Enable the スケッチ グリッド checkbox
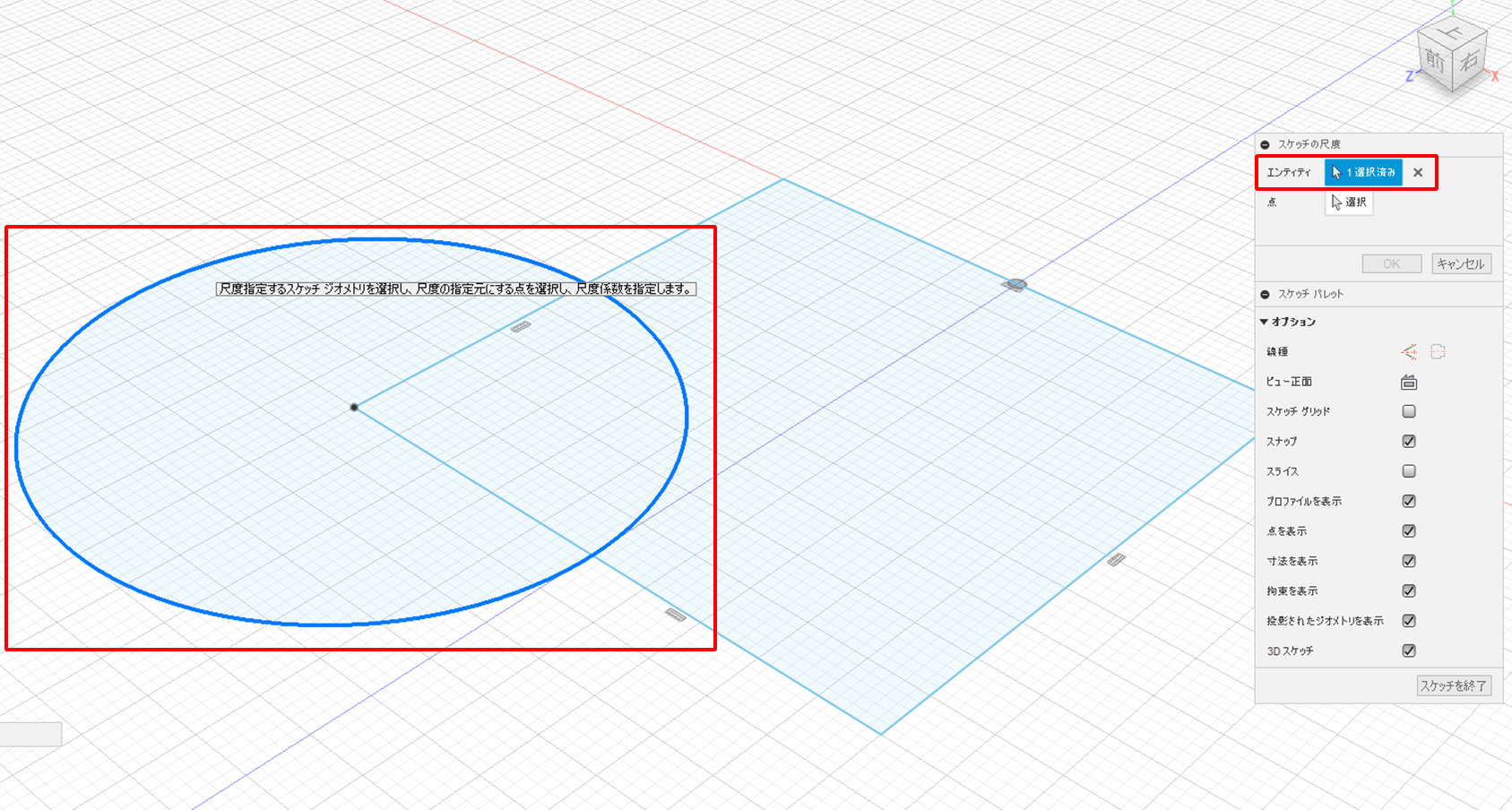The image size is (1512, 810). coord(1409,411)
